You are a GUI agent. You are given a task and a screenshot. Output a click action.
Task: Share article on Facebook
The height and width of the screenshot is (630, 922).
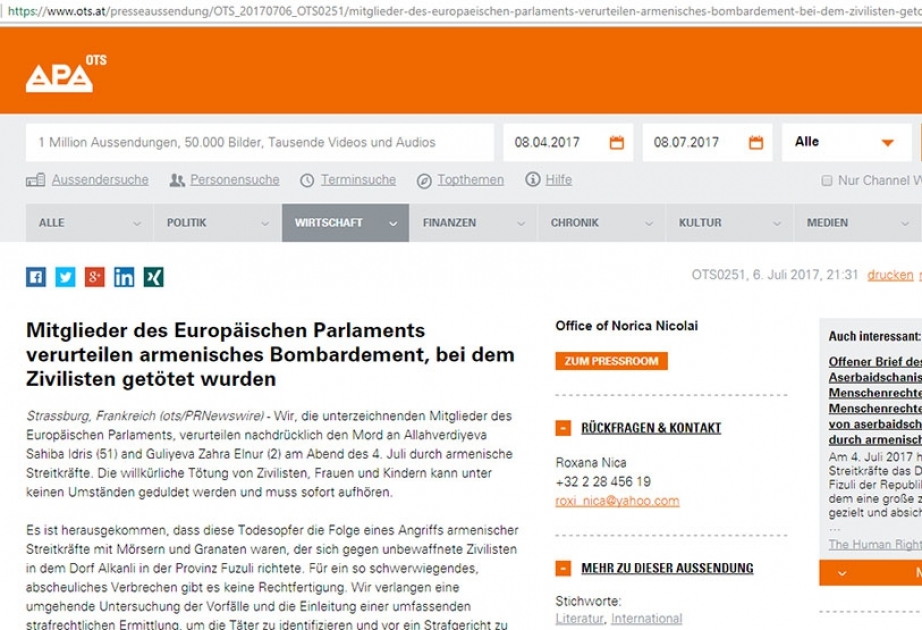point(36,277)
